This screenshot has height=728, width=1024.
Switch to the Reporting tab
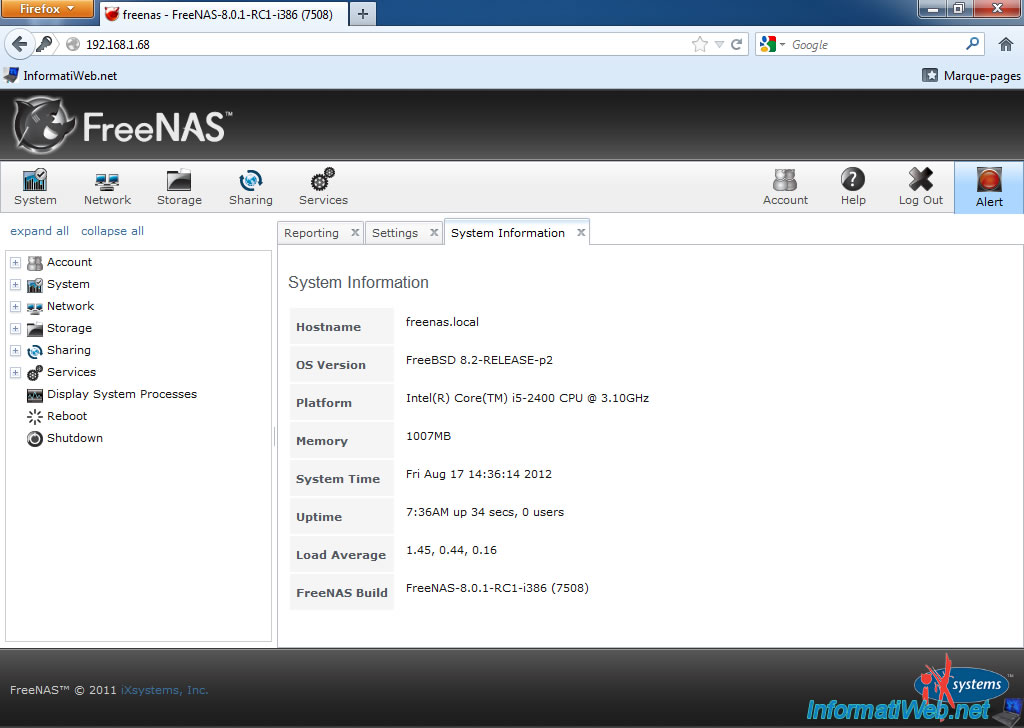[312, 233]
